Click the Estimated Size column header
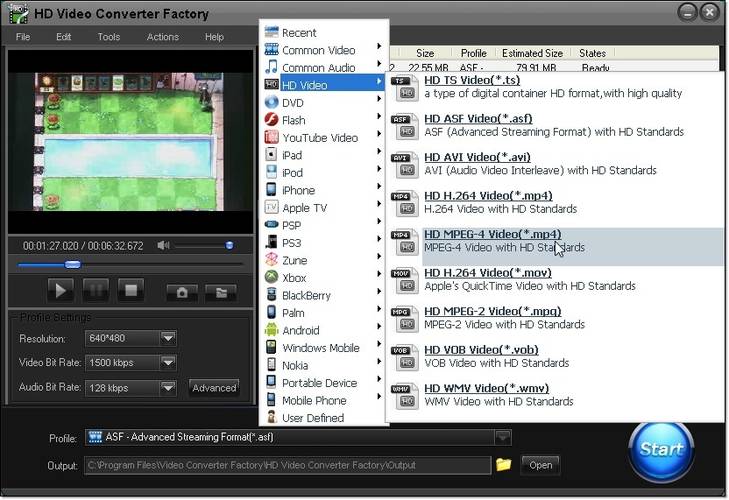Image resolution: width=729 pixels, height=500 pixels. (x=533, y=53)
